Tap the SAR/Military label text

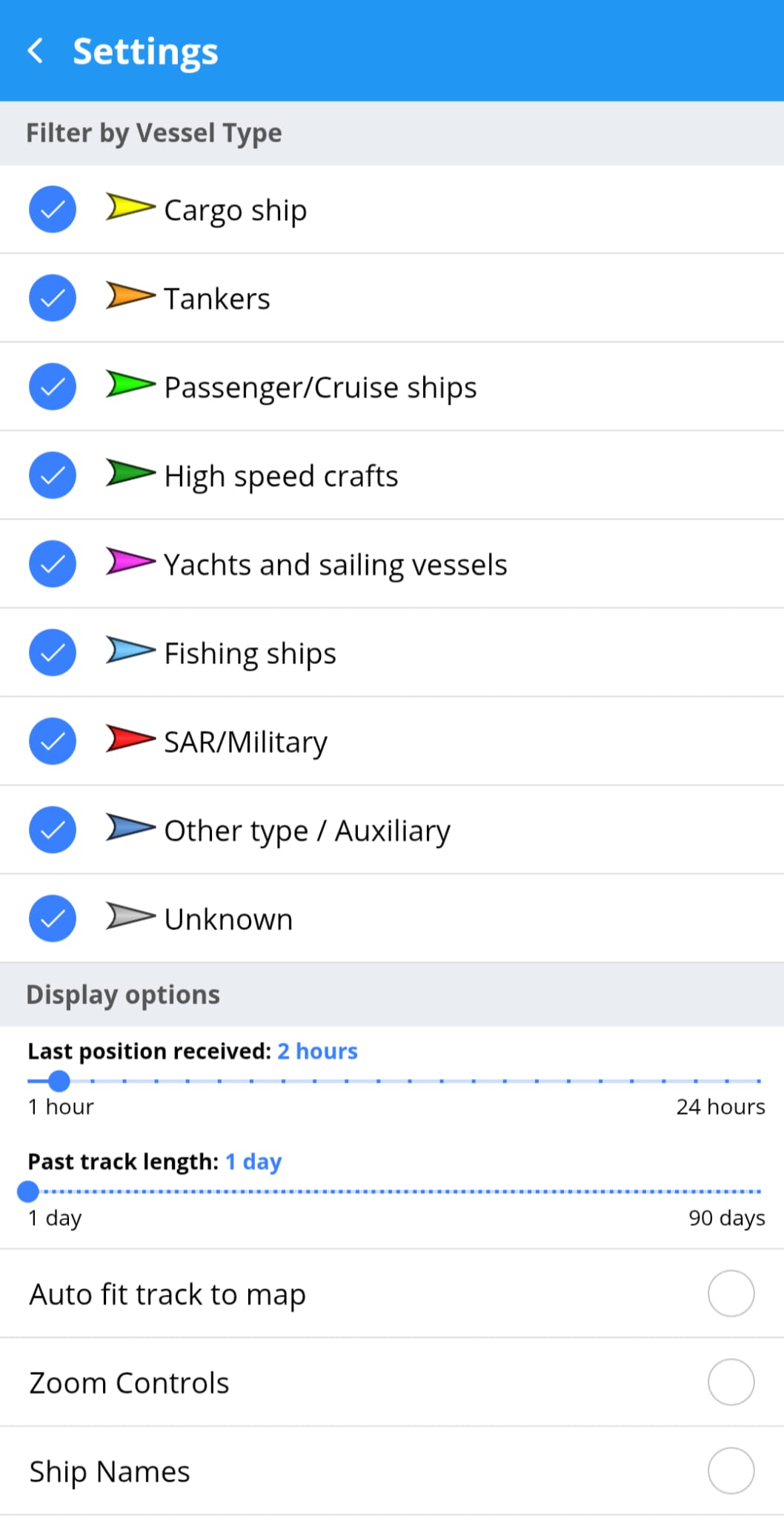245,742
